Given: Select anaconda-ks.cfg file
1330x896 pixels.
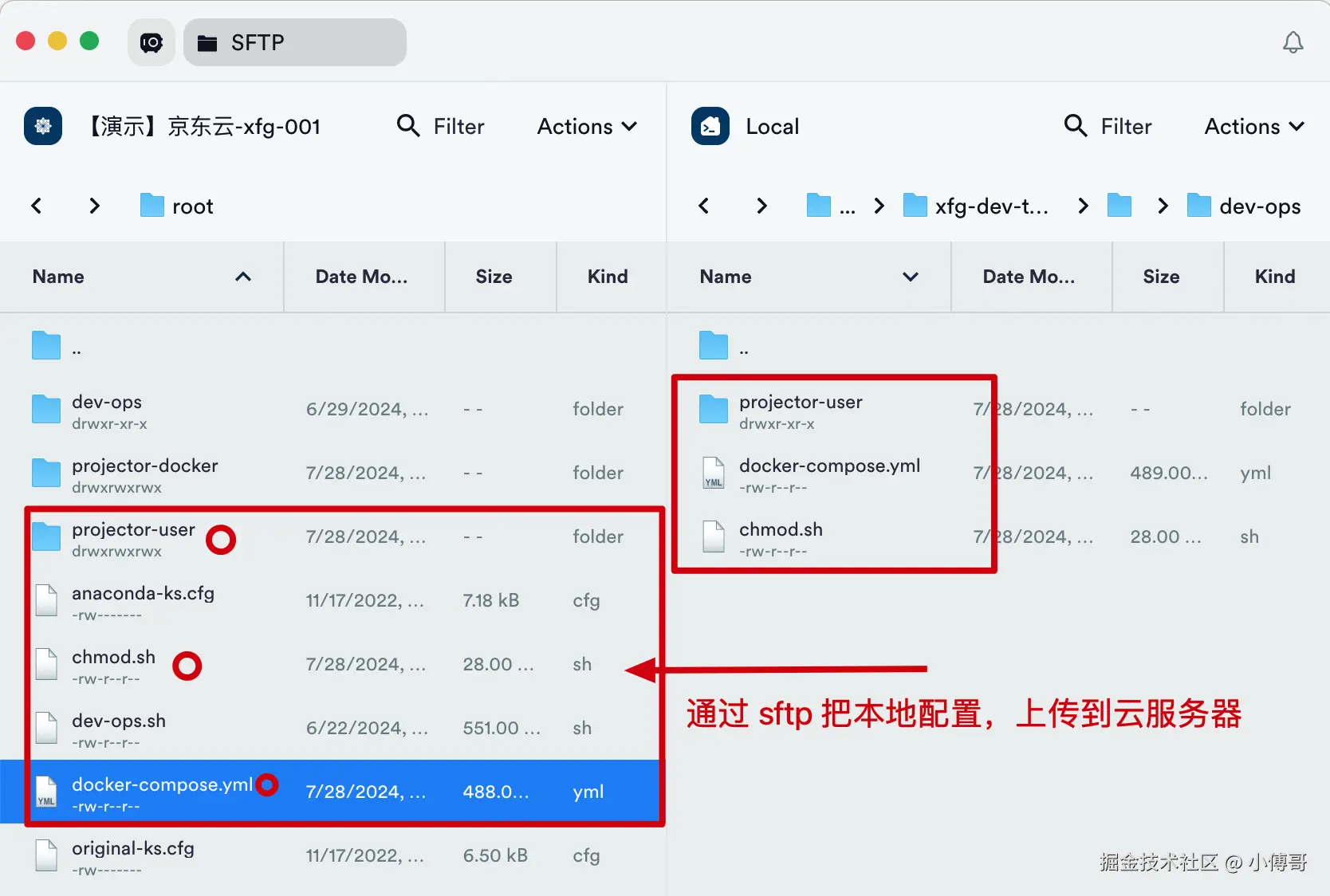Looking at the screenshot, I should click(x=332, y=600).
